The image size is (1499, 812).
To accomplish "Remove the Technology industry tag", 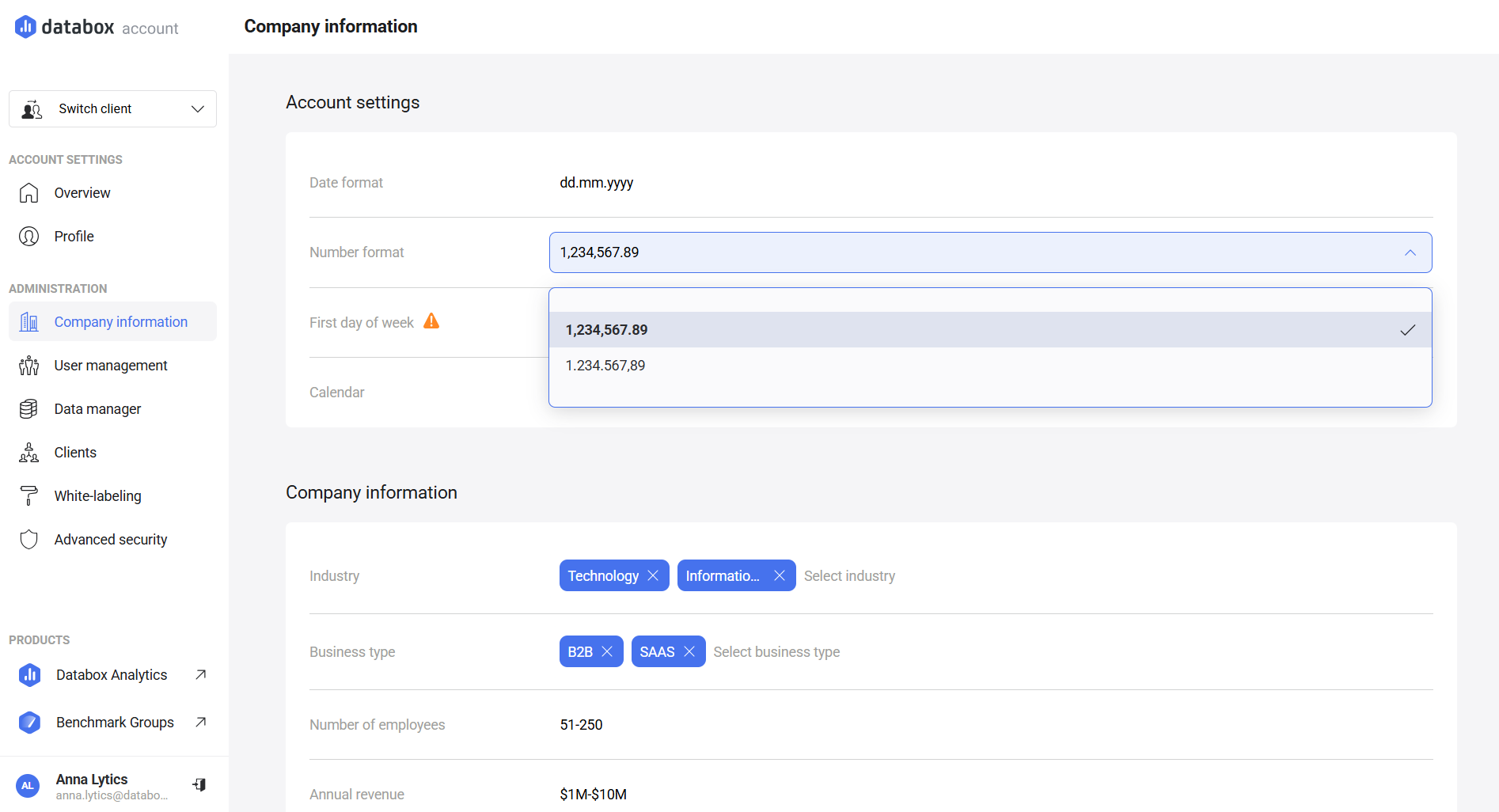I will (653, 575).
